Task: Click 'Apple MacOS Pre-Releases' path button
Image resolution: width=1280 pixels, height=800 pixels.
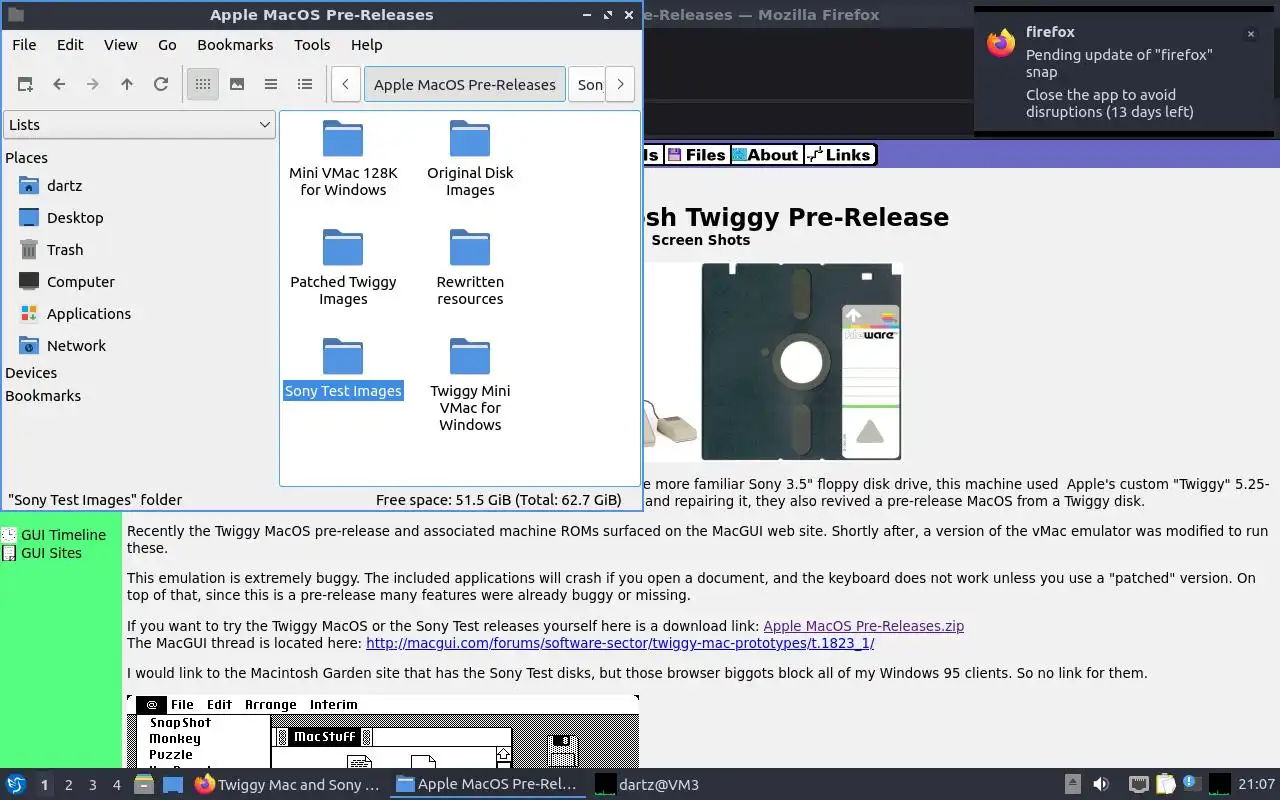Action: pos(465,85)
